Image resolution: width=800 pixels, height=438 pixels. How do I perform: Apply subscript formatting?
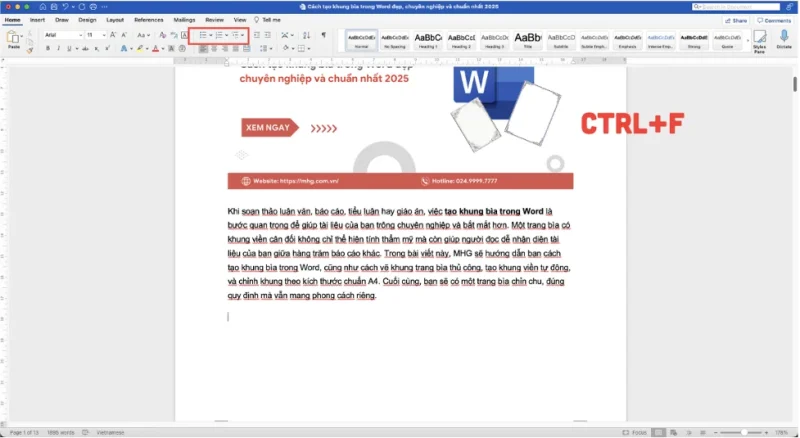(x=96, y=48)
